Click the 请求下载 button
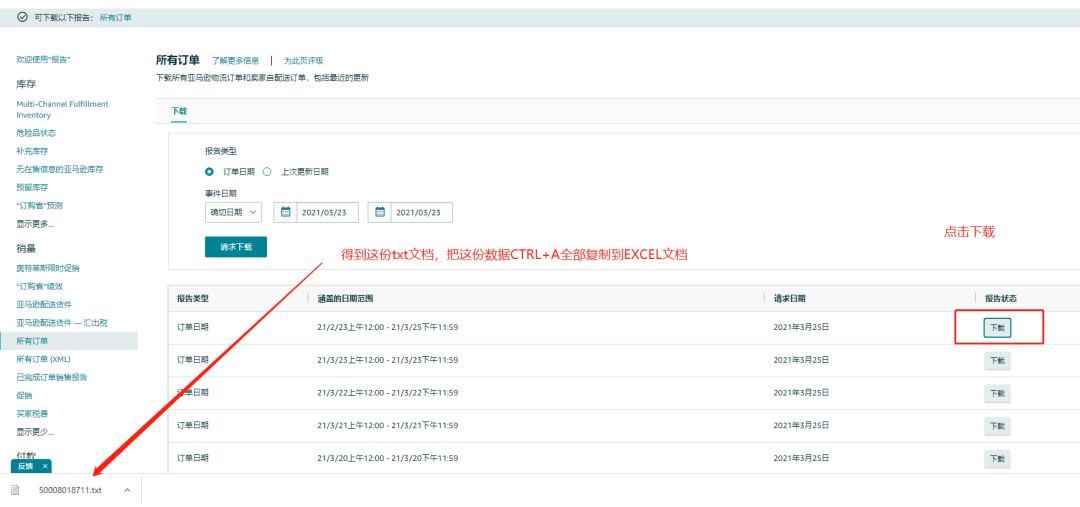This screenshot has width=1080, height=507. click(x=235, y=247)
